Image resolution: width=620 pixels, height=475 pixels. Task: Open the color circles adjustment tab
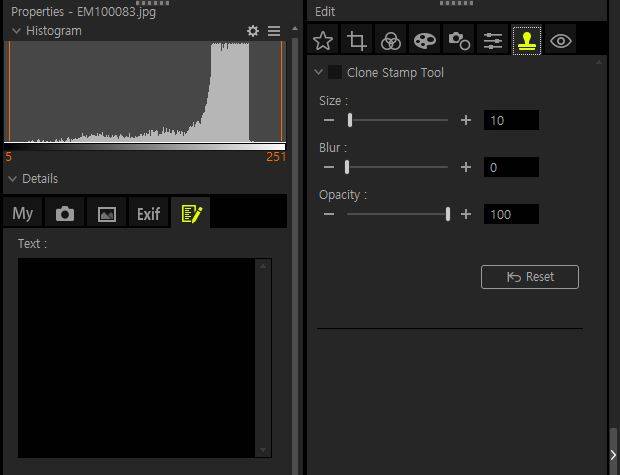tap(391, 41)
